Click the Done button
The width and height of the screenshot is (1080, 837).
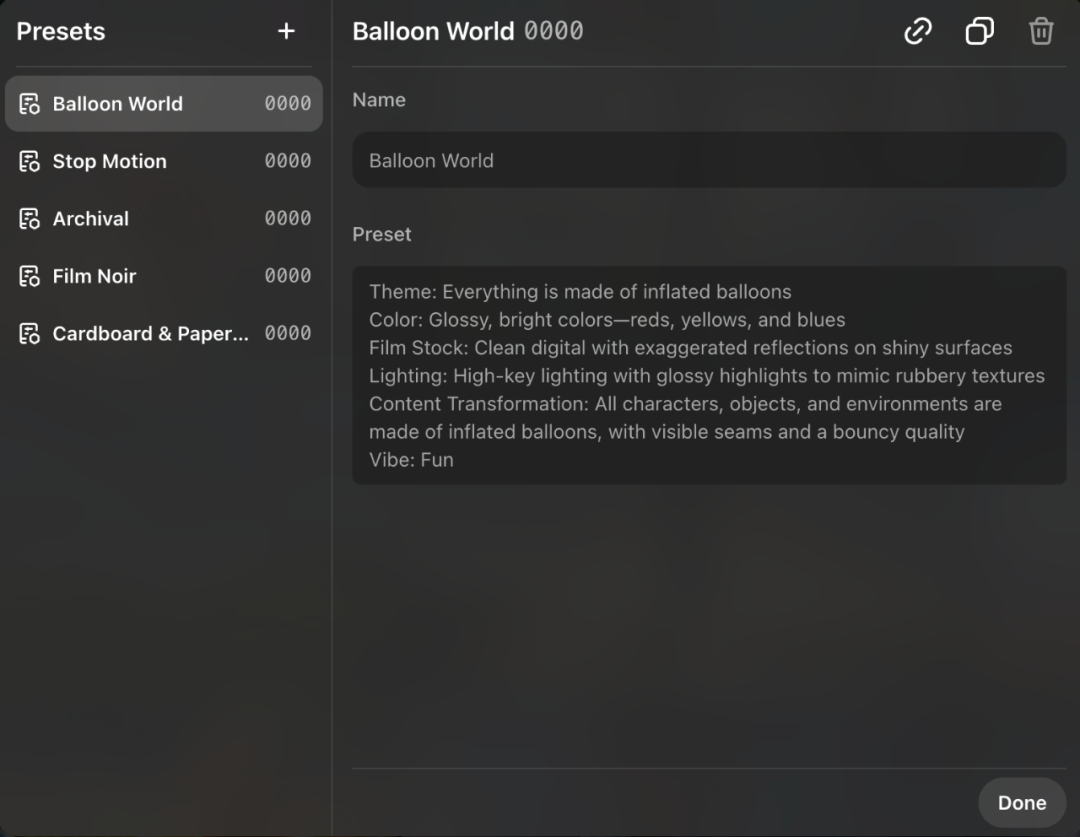[x=1022, y=803]
